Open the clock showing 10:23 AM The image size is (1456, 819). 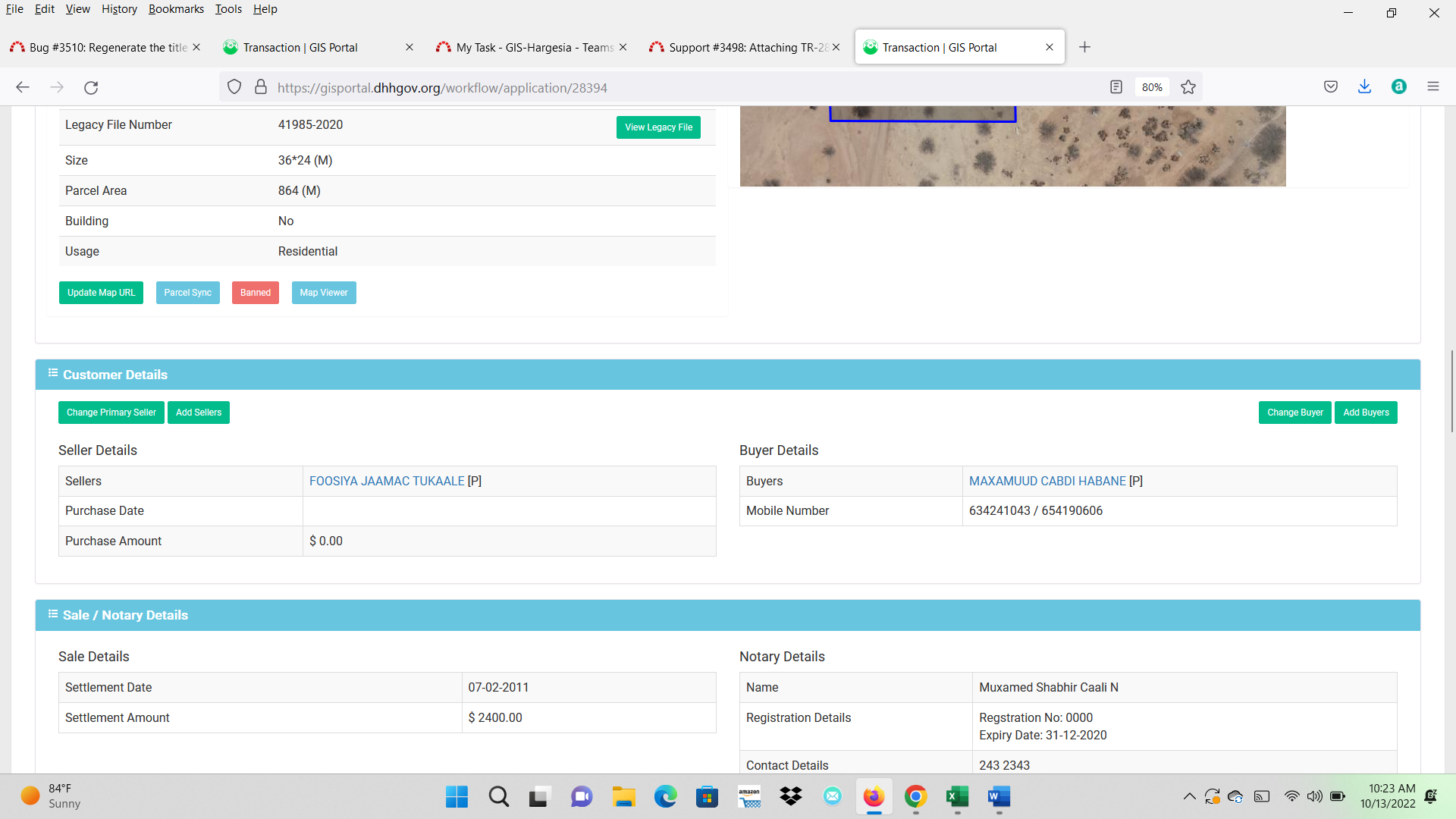[1388, 796]
